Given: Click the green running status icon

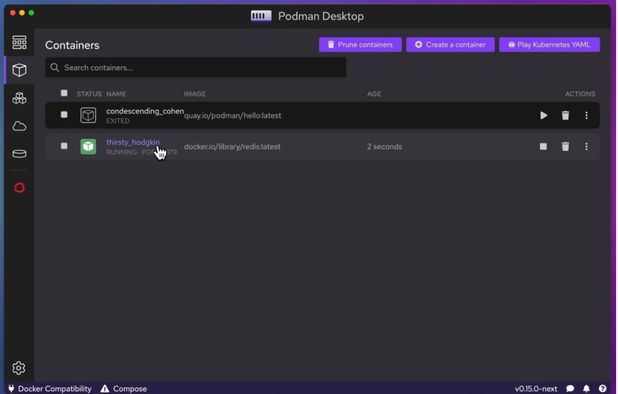Looking at the screenshot, I should [88, 147].
